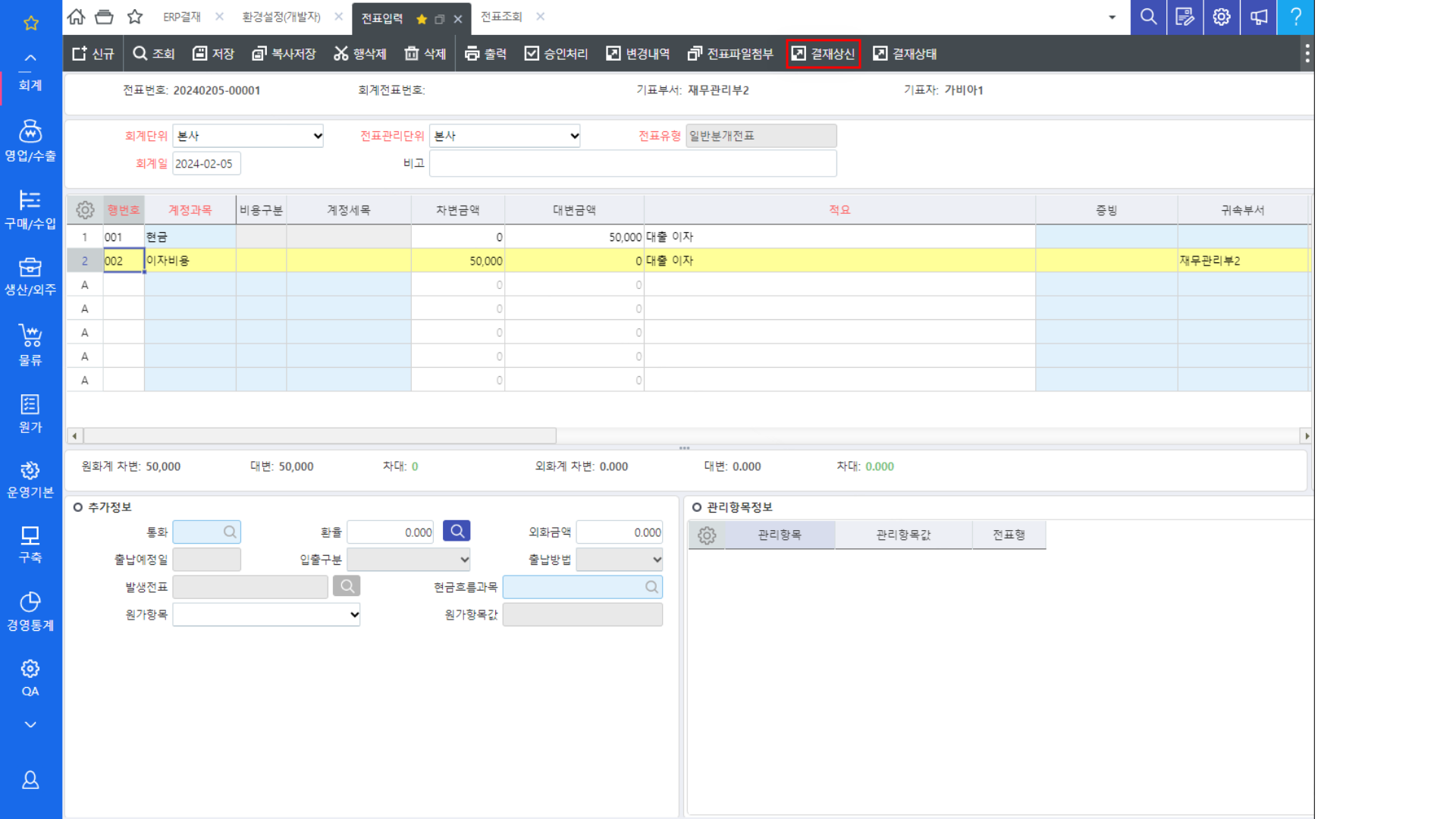Click 변경내역 change history button
The height and width of the screenshot is (819, 1456).
pos(638,54)
